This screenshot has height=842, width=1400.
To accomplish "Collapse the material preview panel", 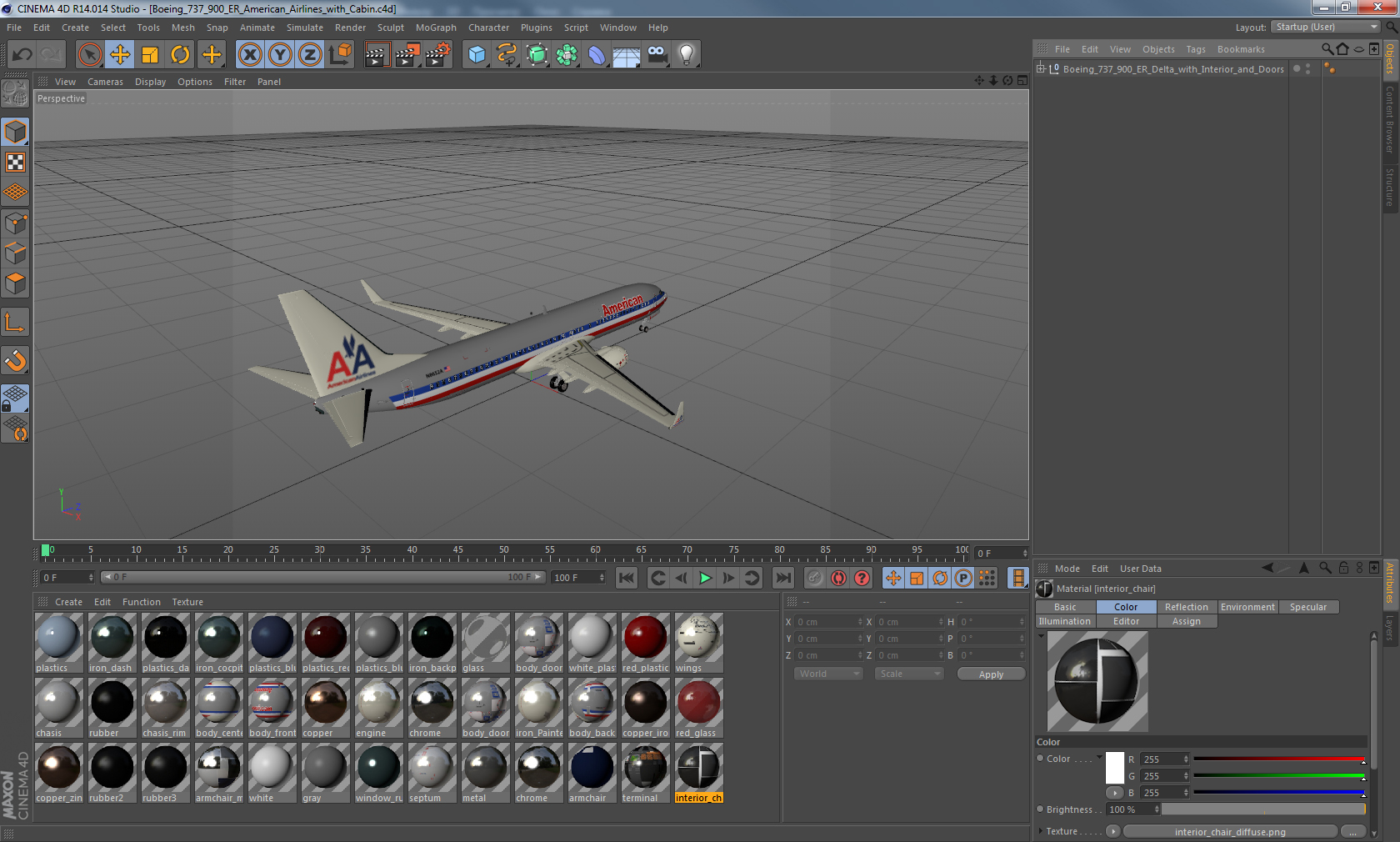I will point(1041,635).
